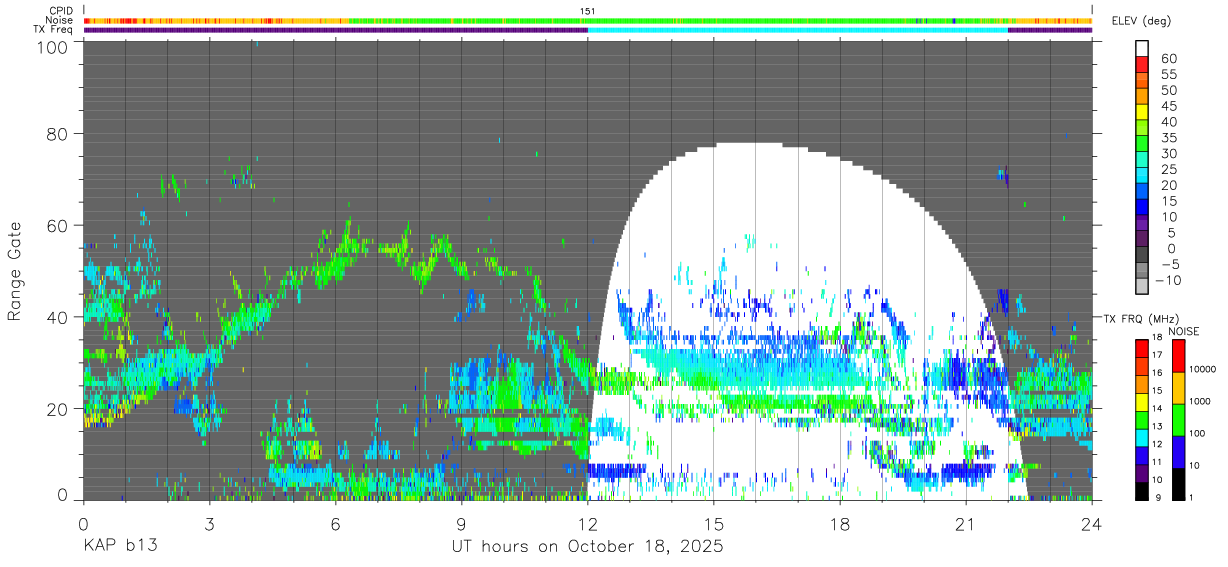Click the CPID value '151'
1228x567 pixels.
[588, 11]
